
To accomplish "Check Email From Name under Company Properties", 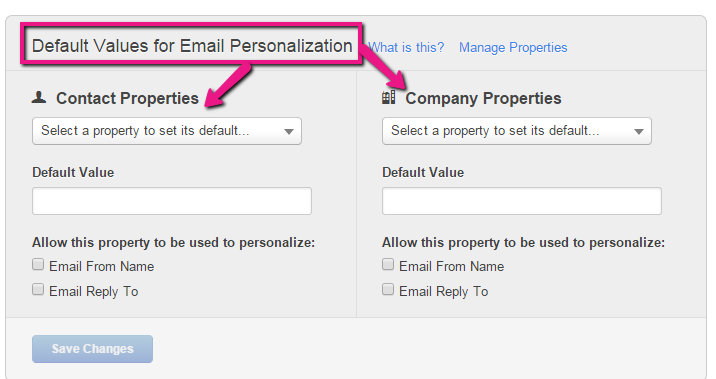I will (x=388, y=264).
